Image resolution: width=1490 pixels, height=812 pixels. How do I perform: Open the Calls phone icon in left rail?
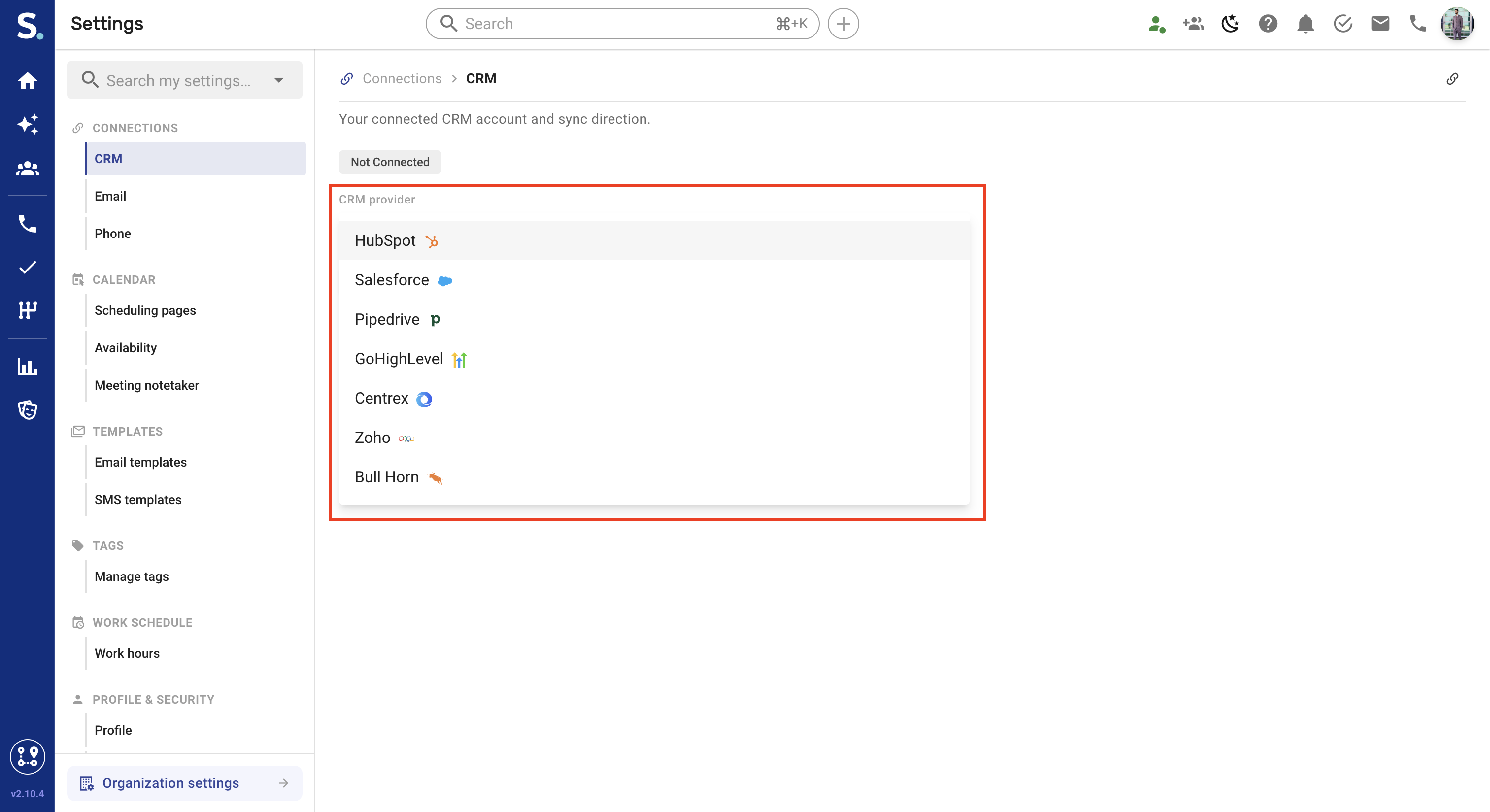click(x=27, y=223)
